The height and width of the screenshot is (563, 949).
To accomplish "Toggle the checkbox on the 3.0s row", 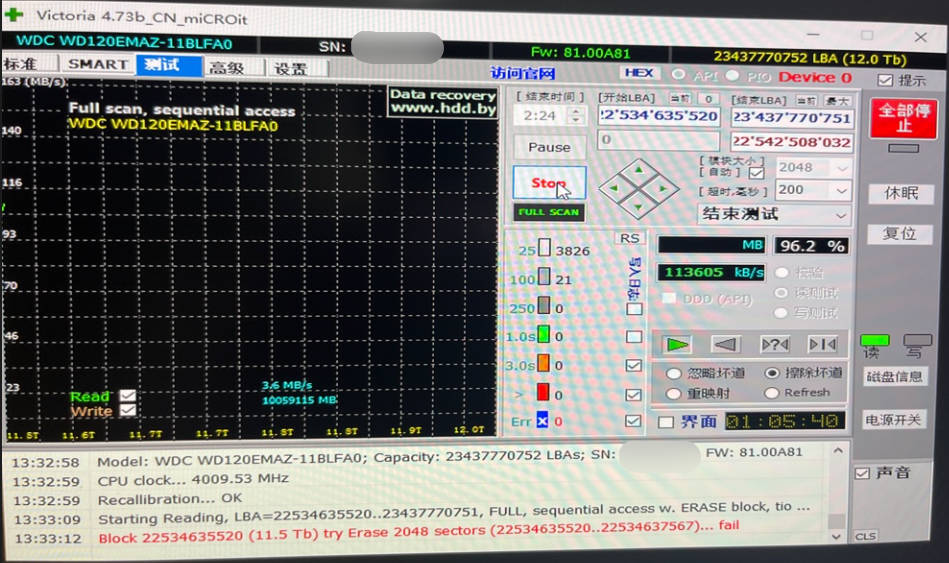I will pyautogui.click(x=634, y=365).
